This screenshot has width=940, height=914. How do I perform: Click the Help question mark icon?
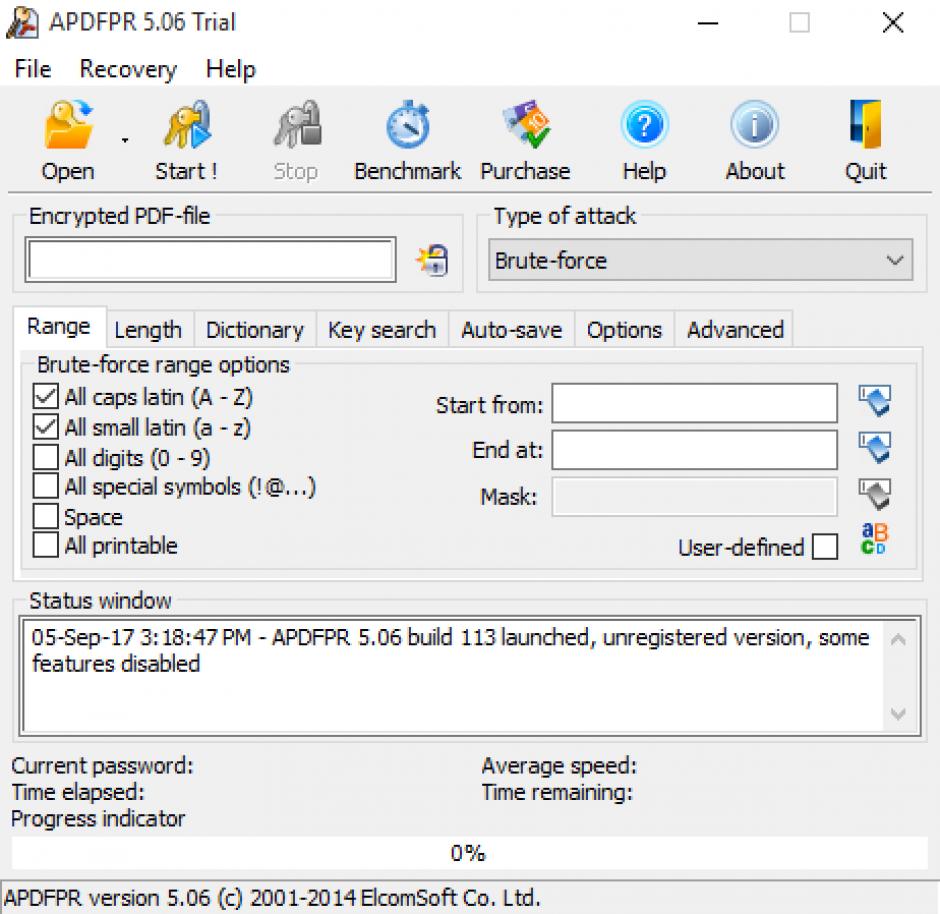click(644, 125)
